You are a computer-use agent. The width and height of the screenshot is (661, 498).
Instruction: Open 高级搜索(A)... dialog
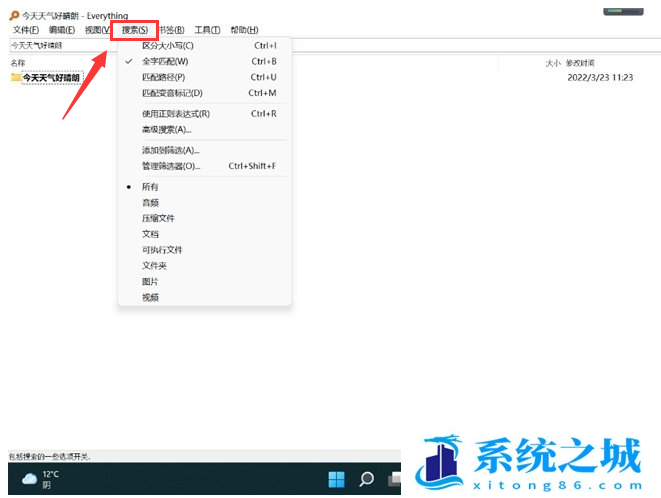[205, 129]
